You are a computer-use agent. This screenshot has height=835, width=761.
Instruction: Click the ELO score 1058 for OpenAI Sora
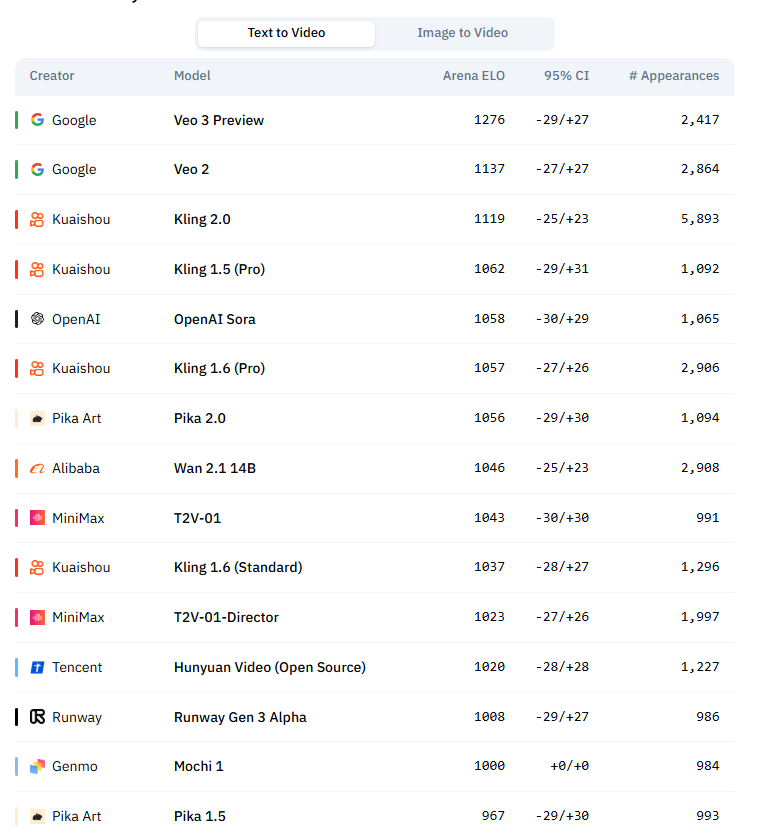click(489, 319)
